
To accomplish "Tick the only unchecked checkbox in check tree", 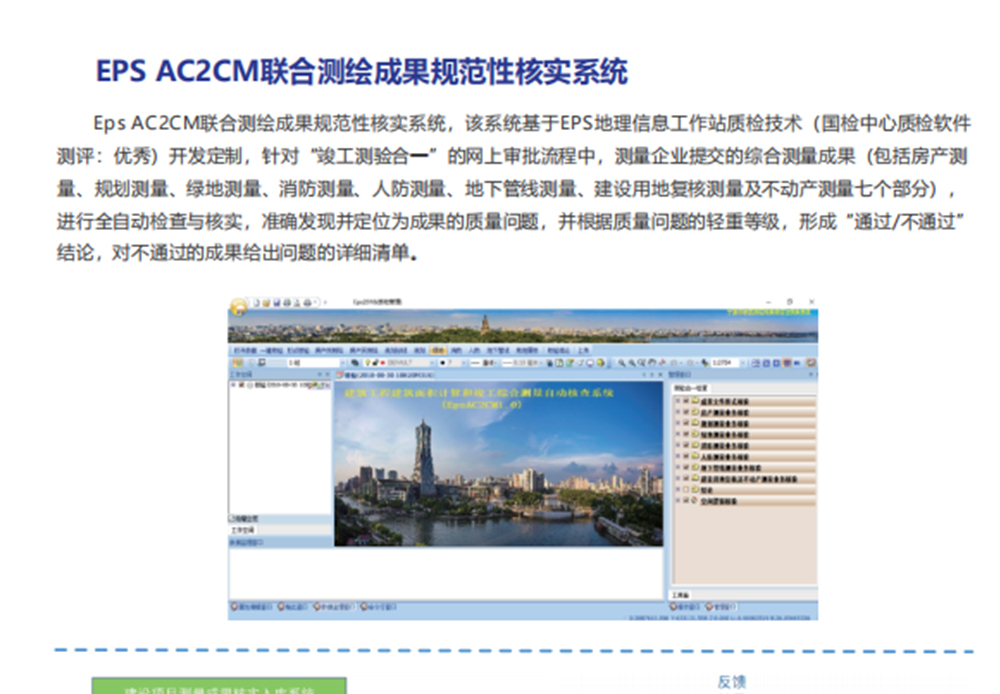I will click(x=686, y=489).
